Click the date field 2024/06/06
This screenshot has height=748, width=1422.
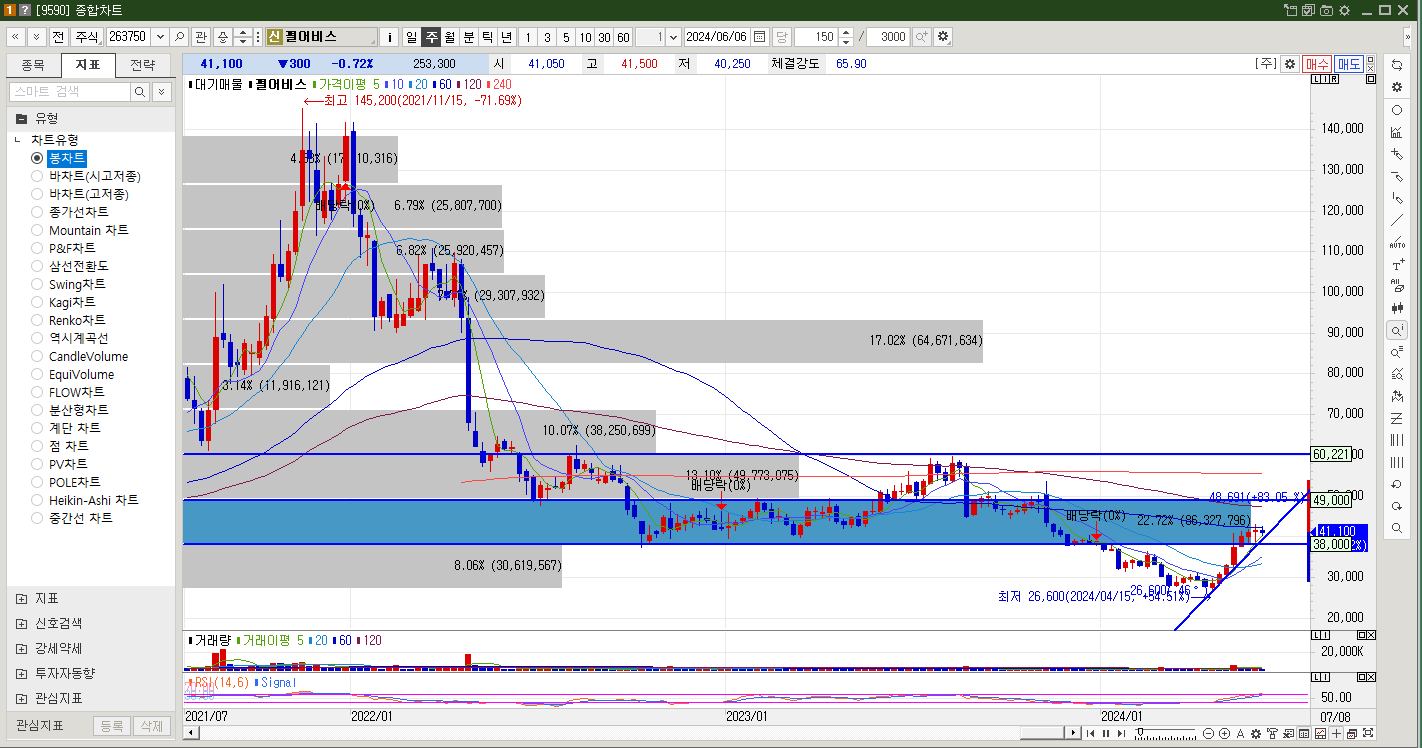[x=717, y=37]
